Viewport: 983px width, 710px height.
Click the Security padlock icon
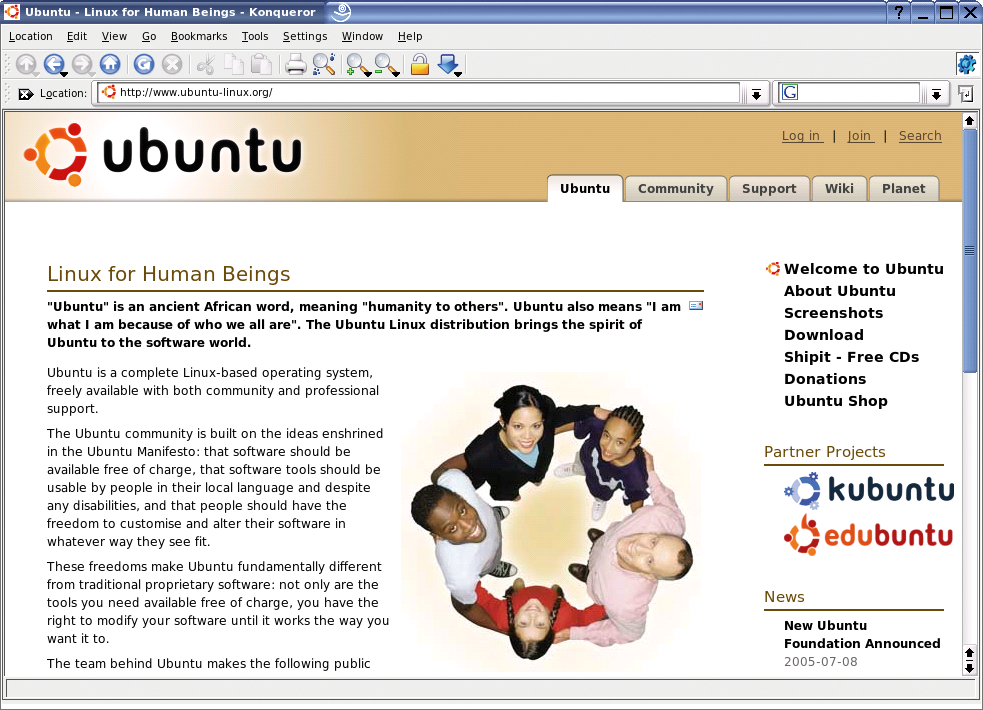tap(419, 64)
